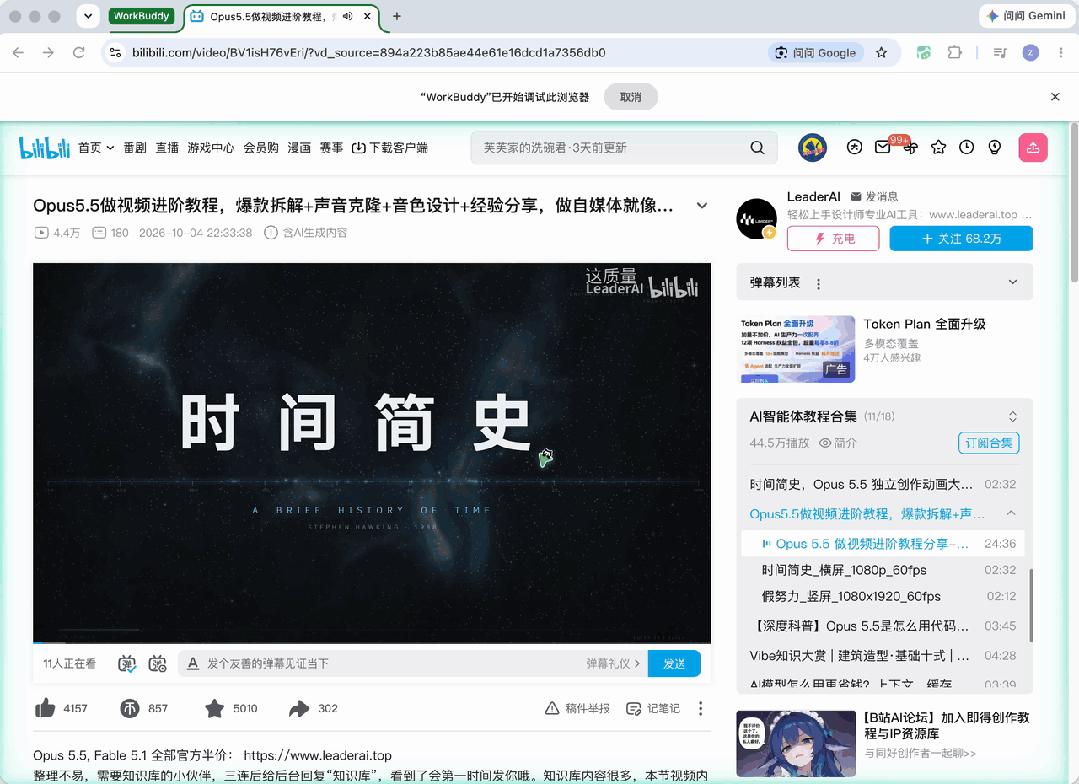The width and height of the screenshot is (1079, 784).
Task: Open the membership icon next to the avatar
Action: coord(854,147)
